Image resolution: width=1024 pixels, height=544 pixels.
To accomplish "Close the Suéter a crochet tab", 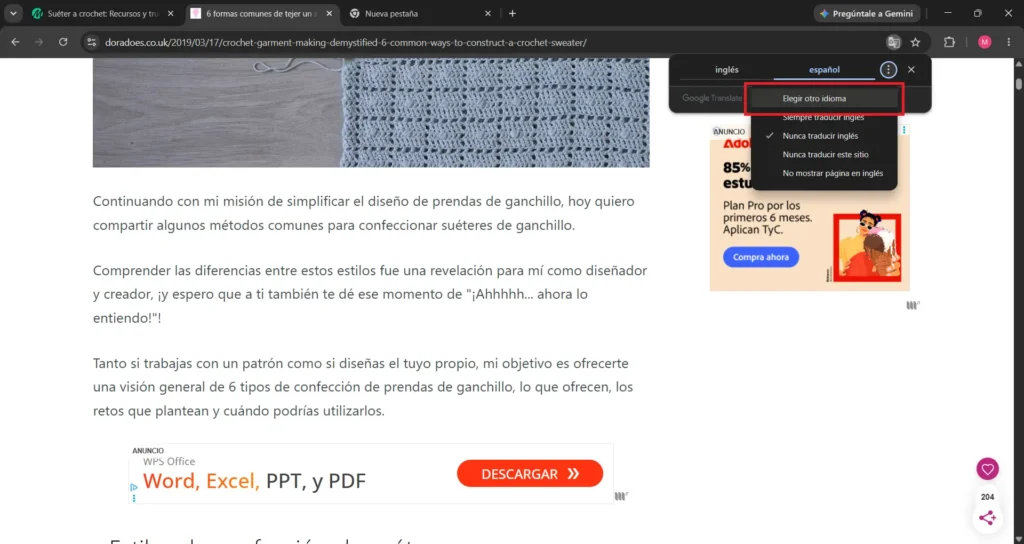I will 170,13.
